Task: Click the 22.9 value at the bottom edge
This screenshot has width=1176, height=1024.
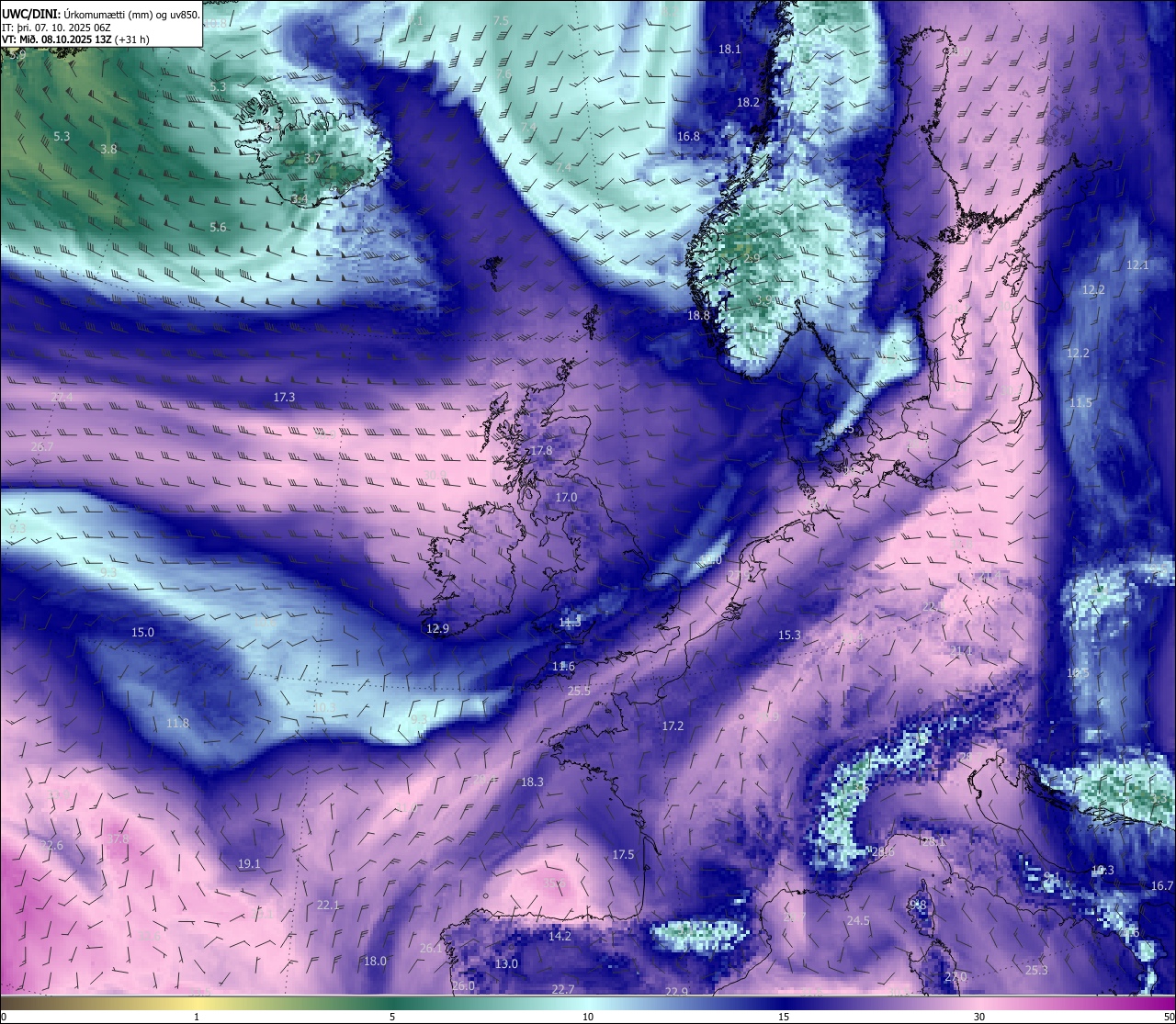Action: click(677, 992)
